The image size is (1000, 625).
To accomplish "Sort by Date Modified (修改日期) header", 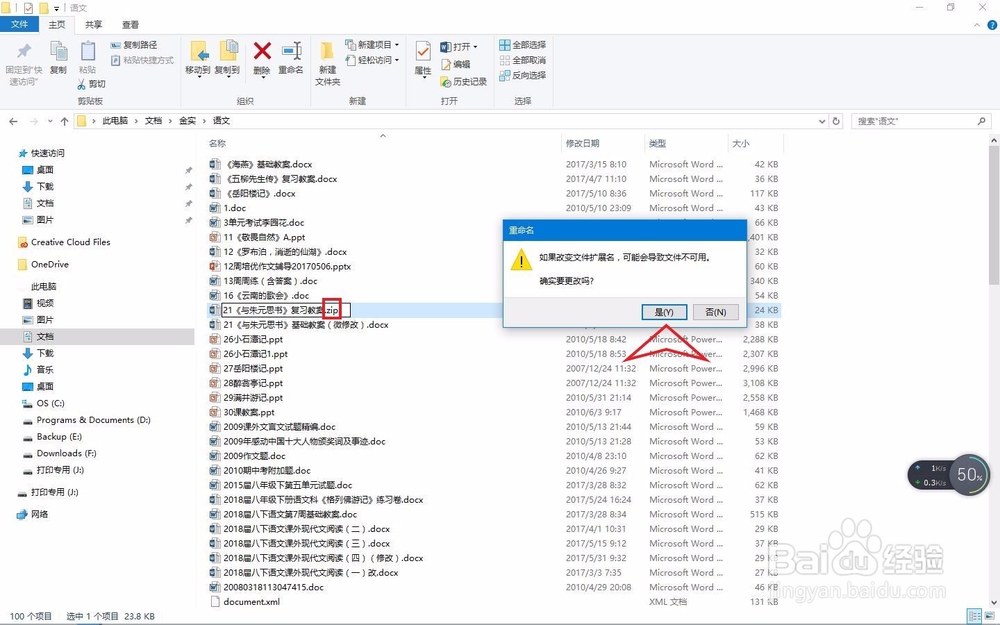I will click(582, 143).
